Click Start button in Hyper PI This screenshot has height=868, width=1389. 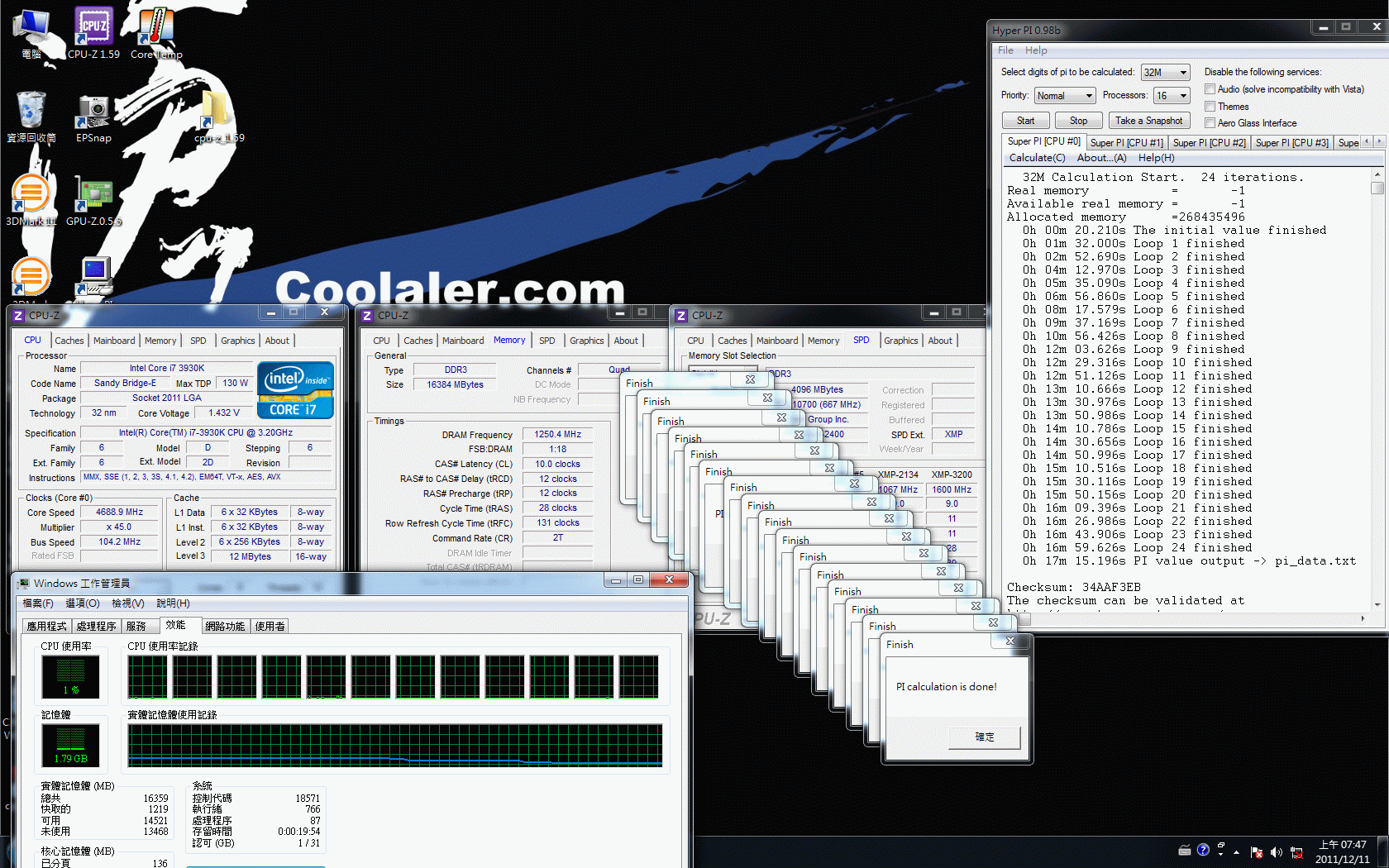[x=1025, y=121]
